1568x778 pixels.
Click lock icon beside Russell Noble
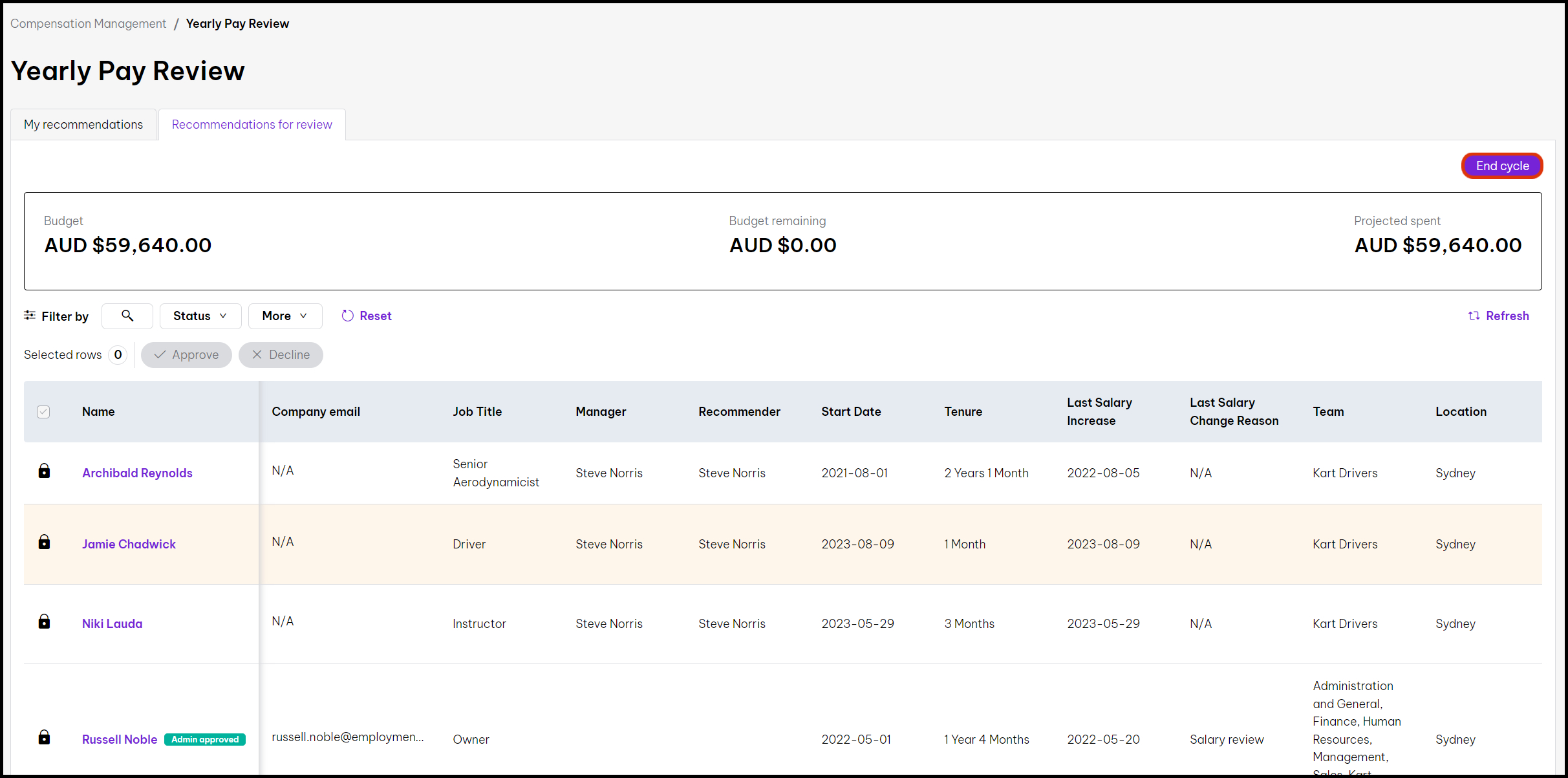pyautogui.click(x=44, y=737)
